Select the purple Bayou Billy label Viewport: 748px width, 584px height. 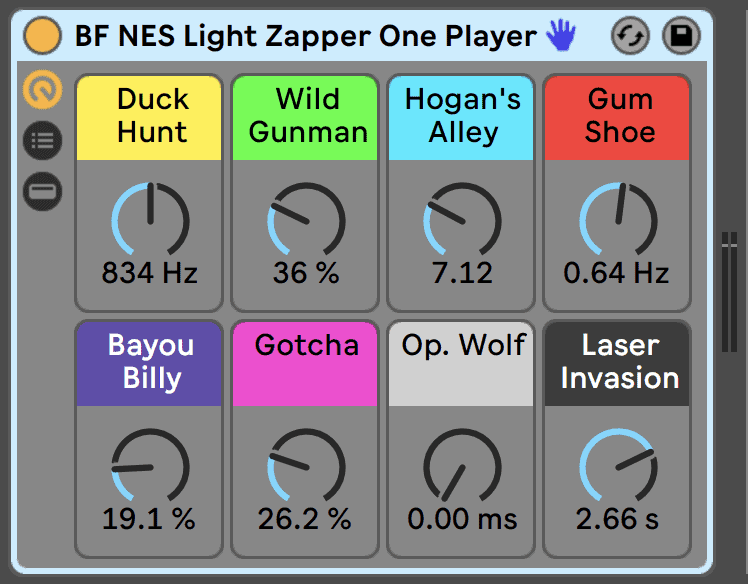point(149,364)
